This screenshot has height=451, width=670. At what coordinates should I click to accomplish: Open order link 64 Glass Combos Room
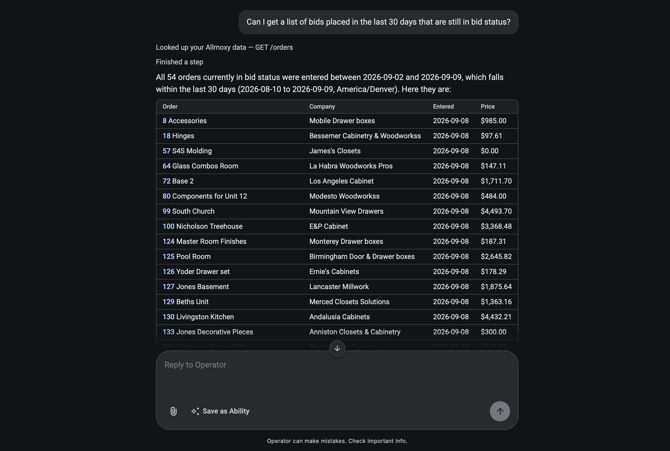point(200,166)
